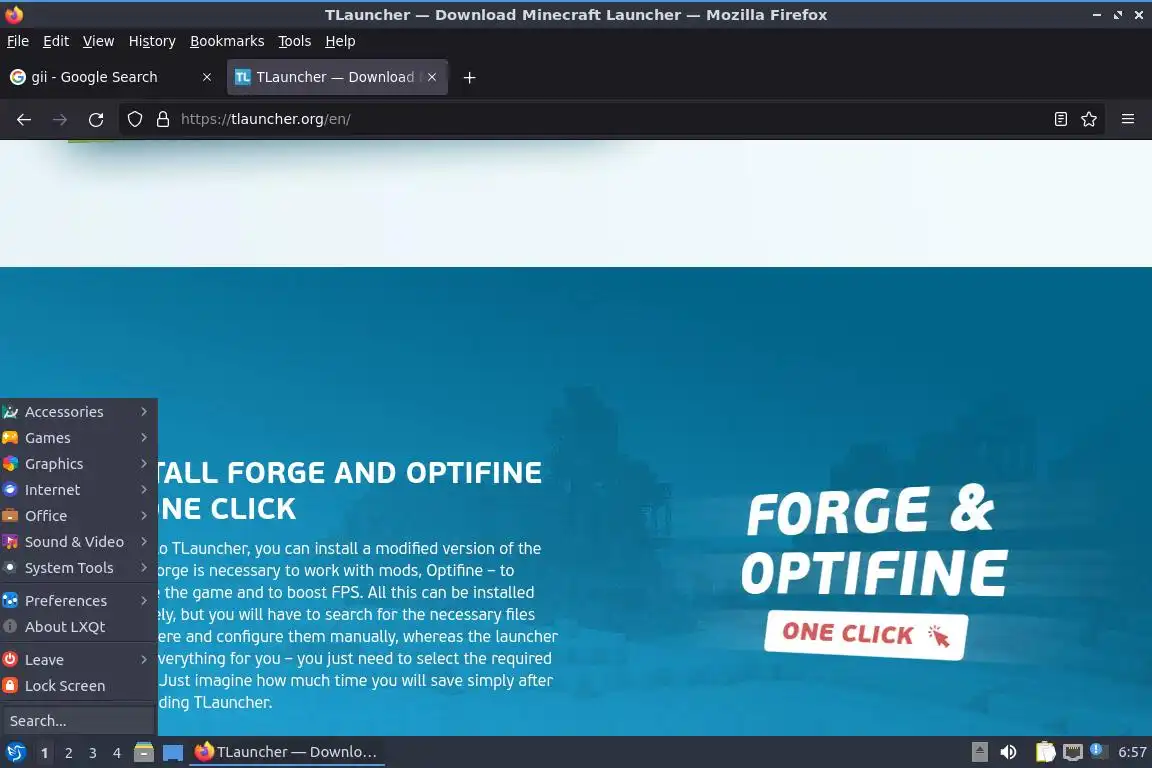Screen dimensions: 1152x768
Task: Expand the Leave submenu
Action: pos(78,660)
